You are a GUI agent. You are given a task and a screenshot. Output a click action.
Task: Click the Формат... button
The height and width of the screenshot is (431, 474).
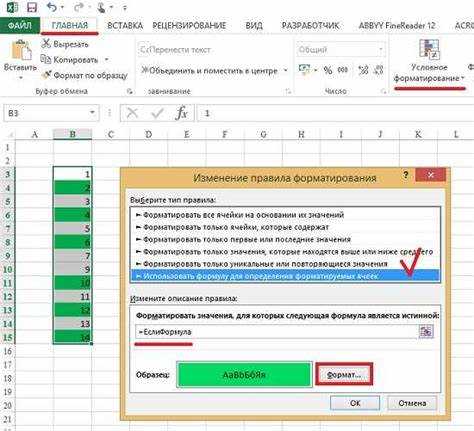[344, 375]
